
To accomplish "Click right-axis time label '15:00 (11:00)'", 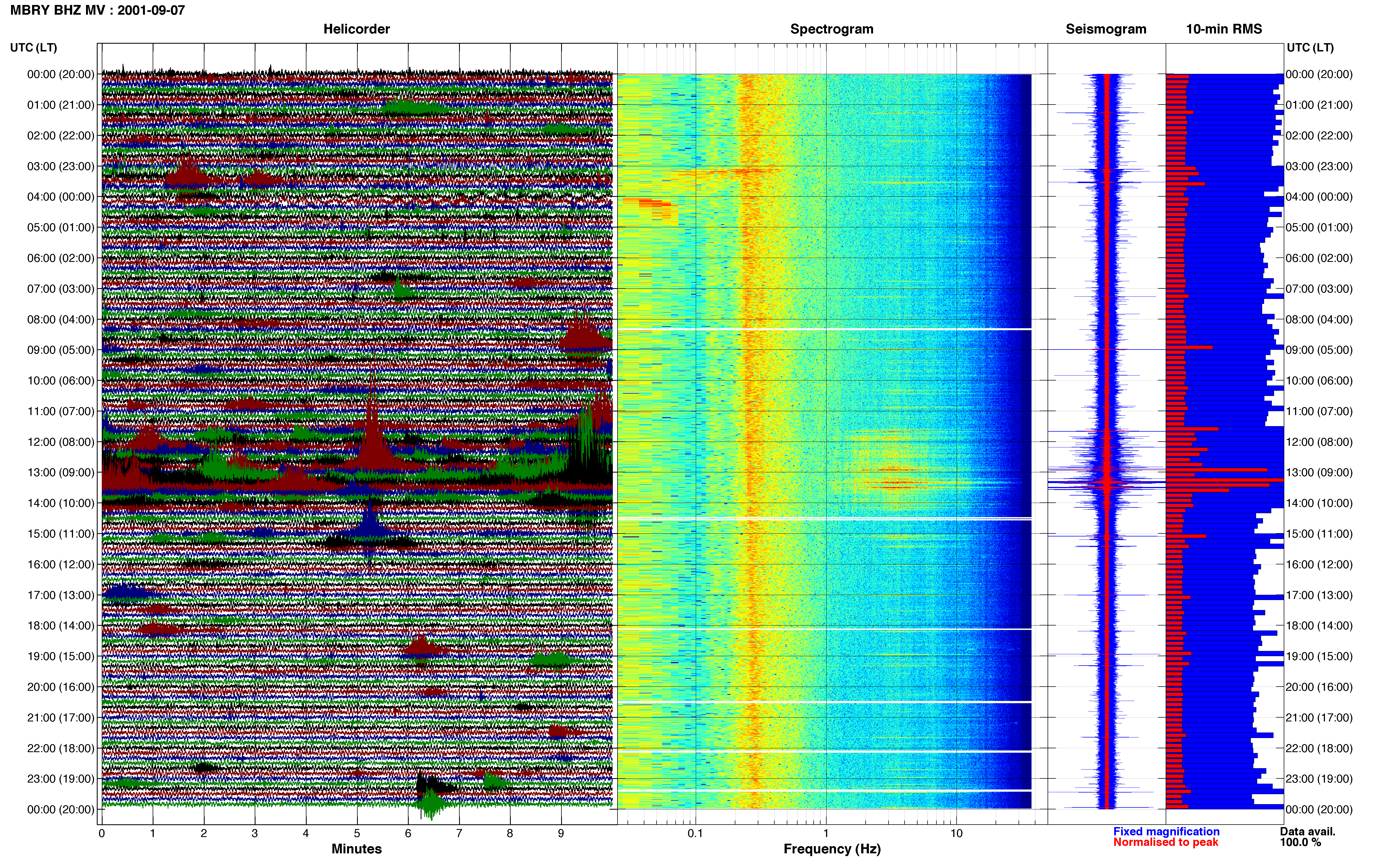I will (x=1319, y=534).
